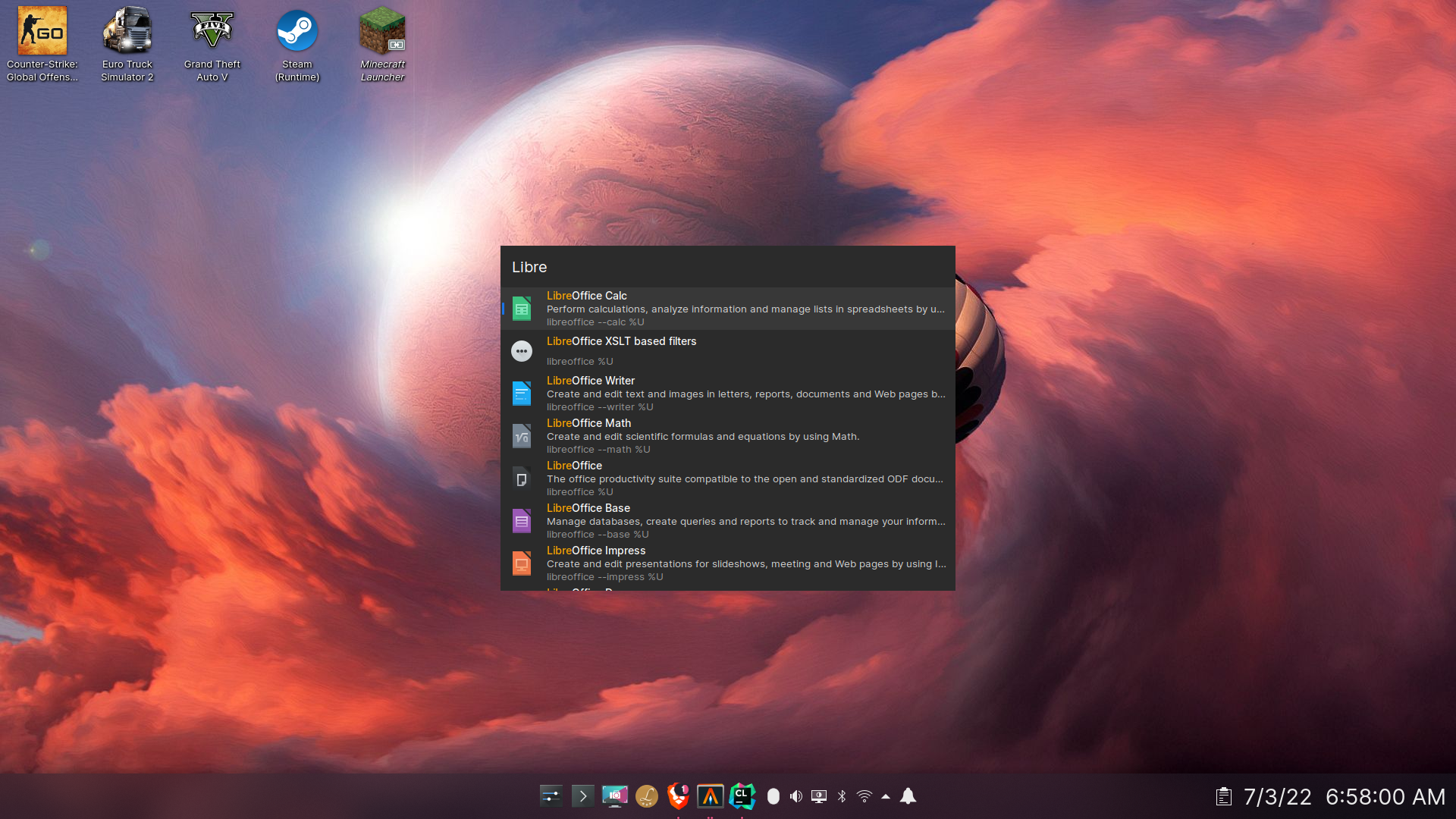Select the LibreOffice Impress result title
The height and width of the screenshot is (819, 1456).
point(596,551)
